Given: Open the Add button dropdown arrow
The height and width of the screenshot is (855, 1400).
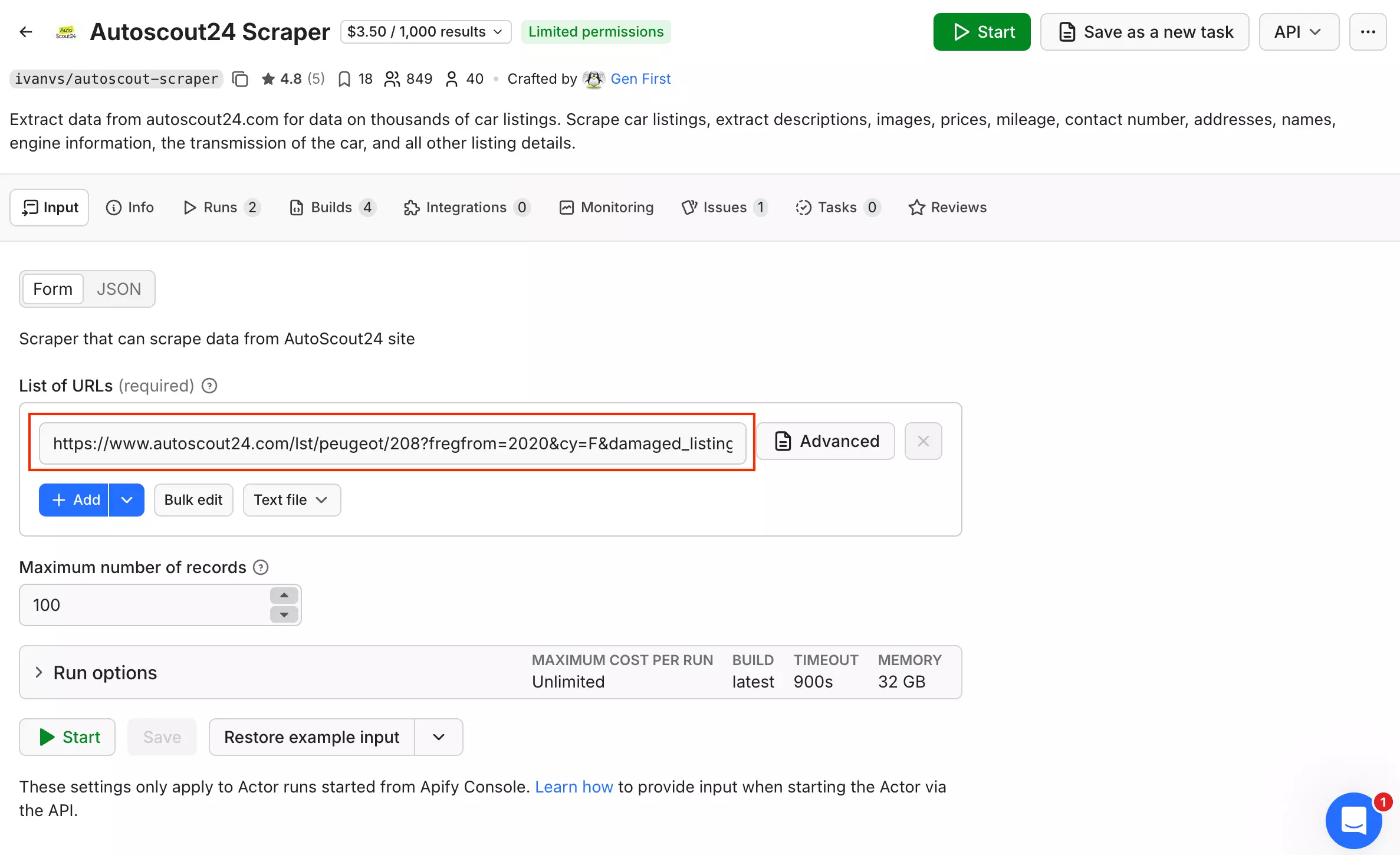Looking at the screenshot, I should point(127,500).
